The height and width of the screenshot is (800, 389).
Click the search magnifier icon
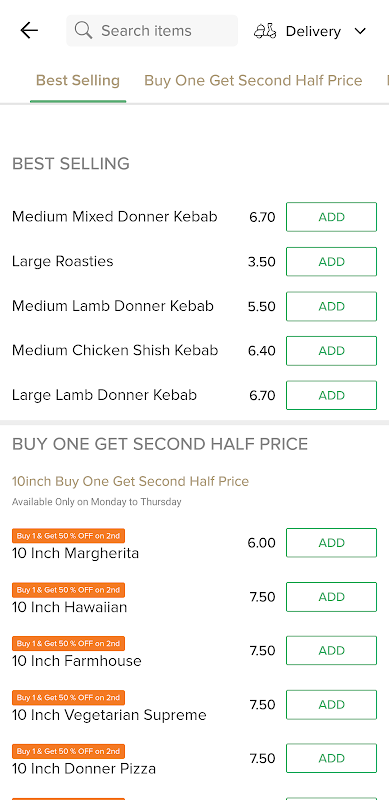tap(83, 31)
